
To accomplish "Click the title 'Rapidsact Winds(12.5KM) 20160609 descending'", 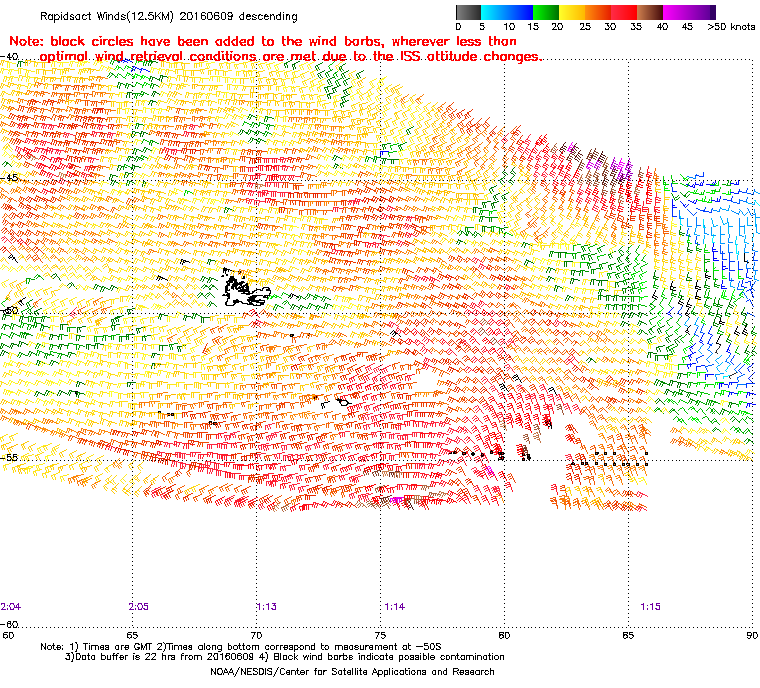I will (x=169, y=16).
